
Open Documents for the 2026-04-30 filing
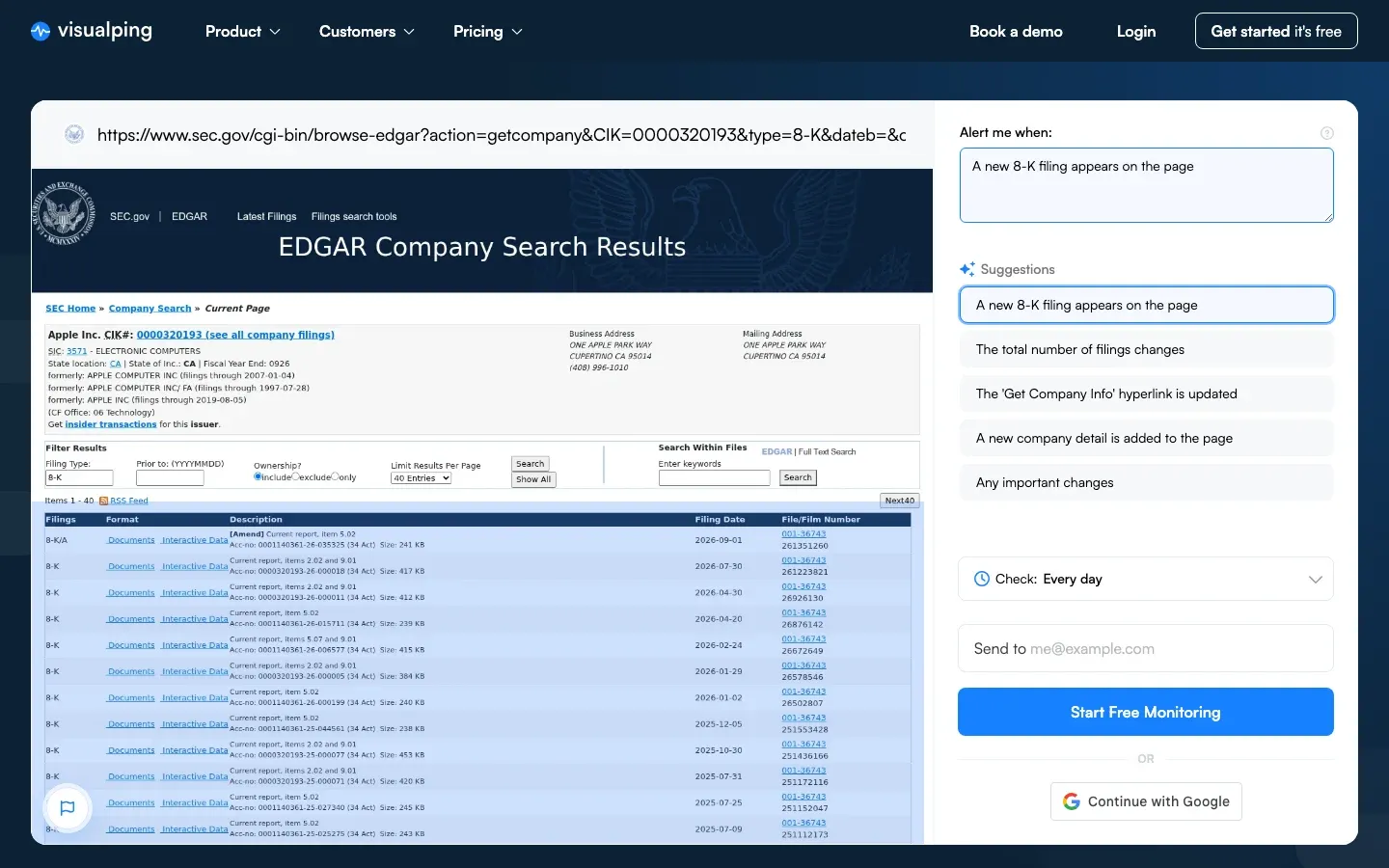(x=131, y=592)
